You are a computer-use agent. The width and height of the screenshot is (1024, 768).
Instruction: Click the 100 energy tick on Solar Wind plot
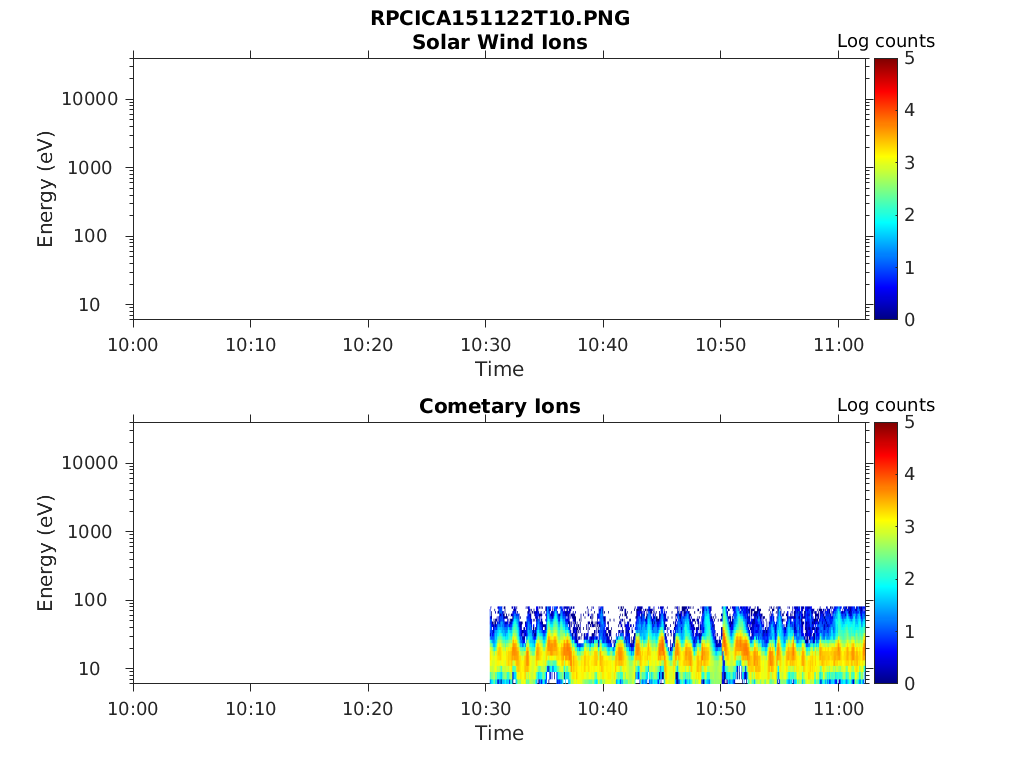pos(90,236)
